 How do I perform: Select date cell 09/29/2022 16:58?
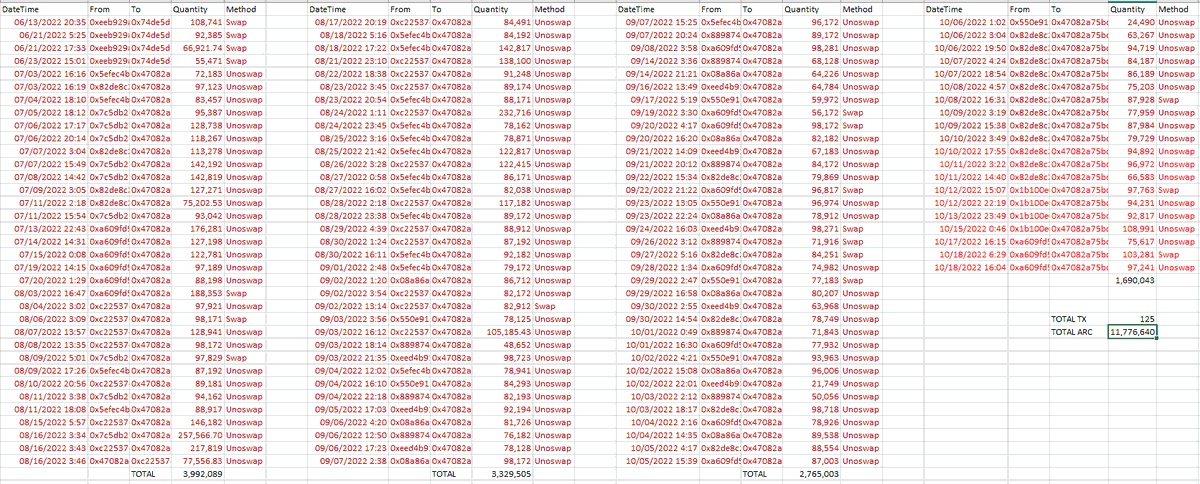(x=661, y=293)
